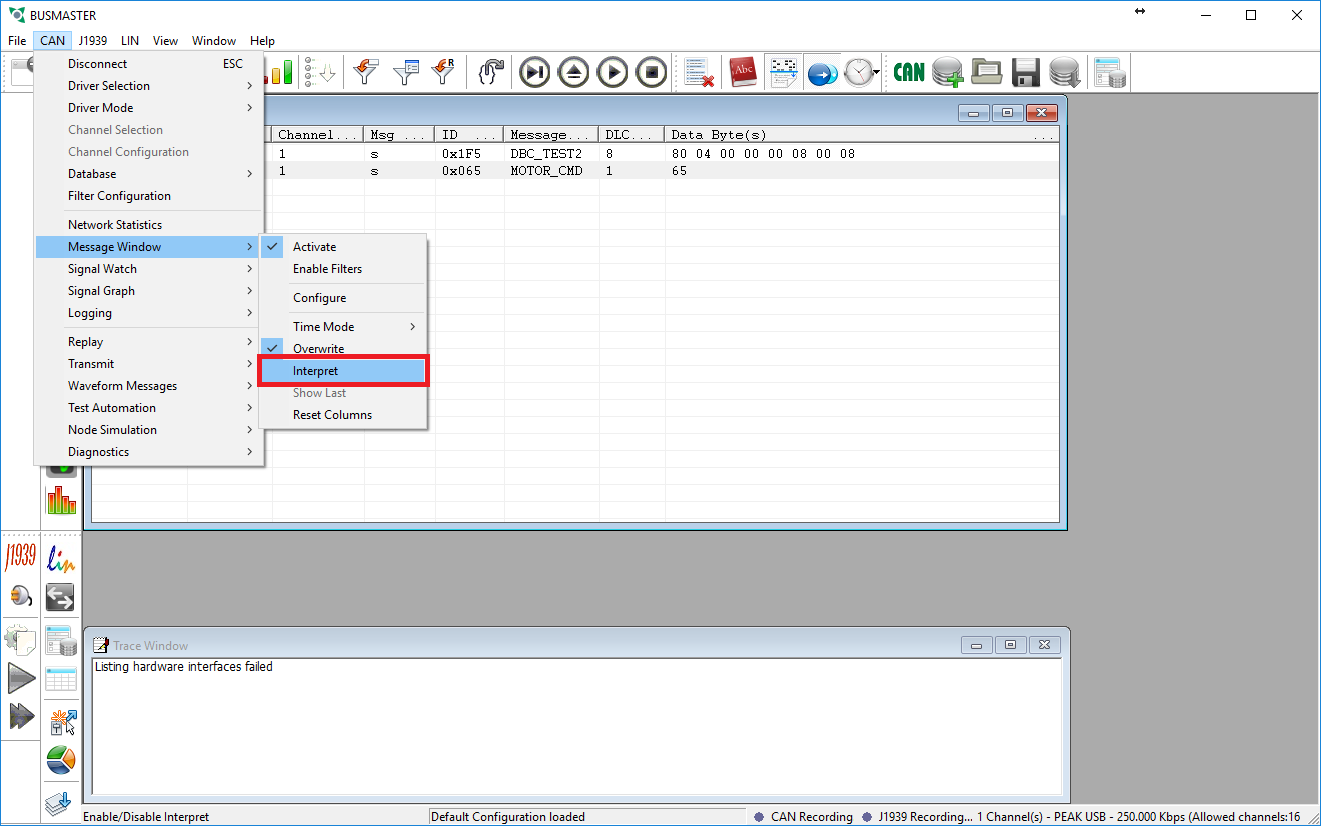Click Disconnect in the CAN menu
Viewport: 1321px width, 826px height.
(x=149, y=64)
